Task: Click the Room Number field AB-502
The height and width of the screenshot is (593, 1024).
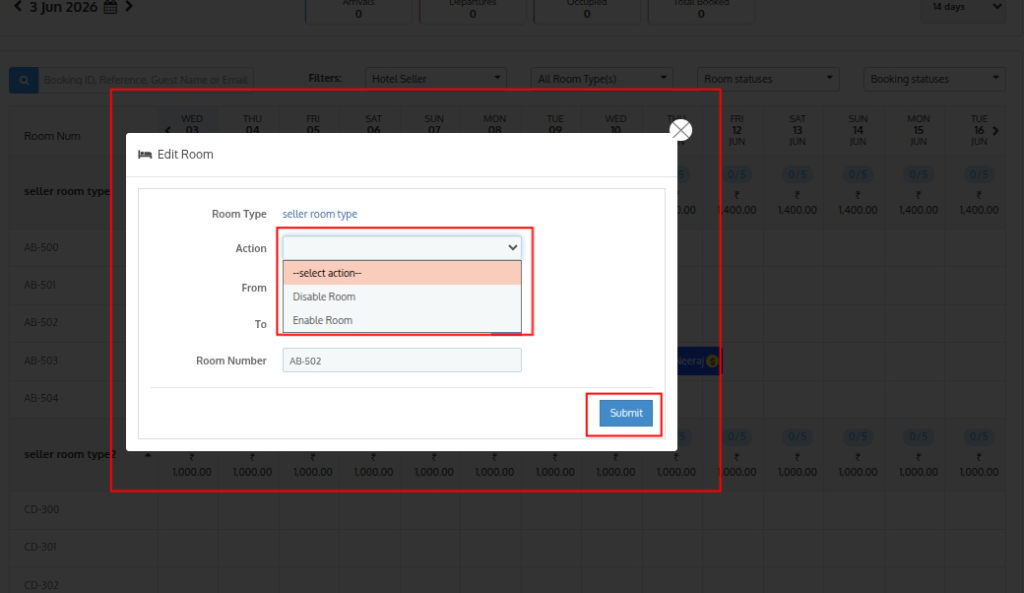Action: (402, 361)
